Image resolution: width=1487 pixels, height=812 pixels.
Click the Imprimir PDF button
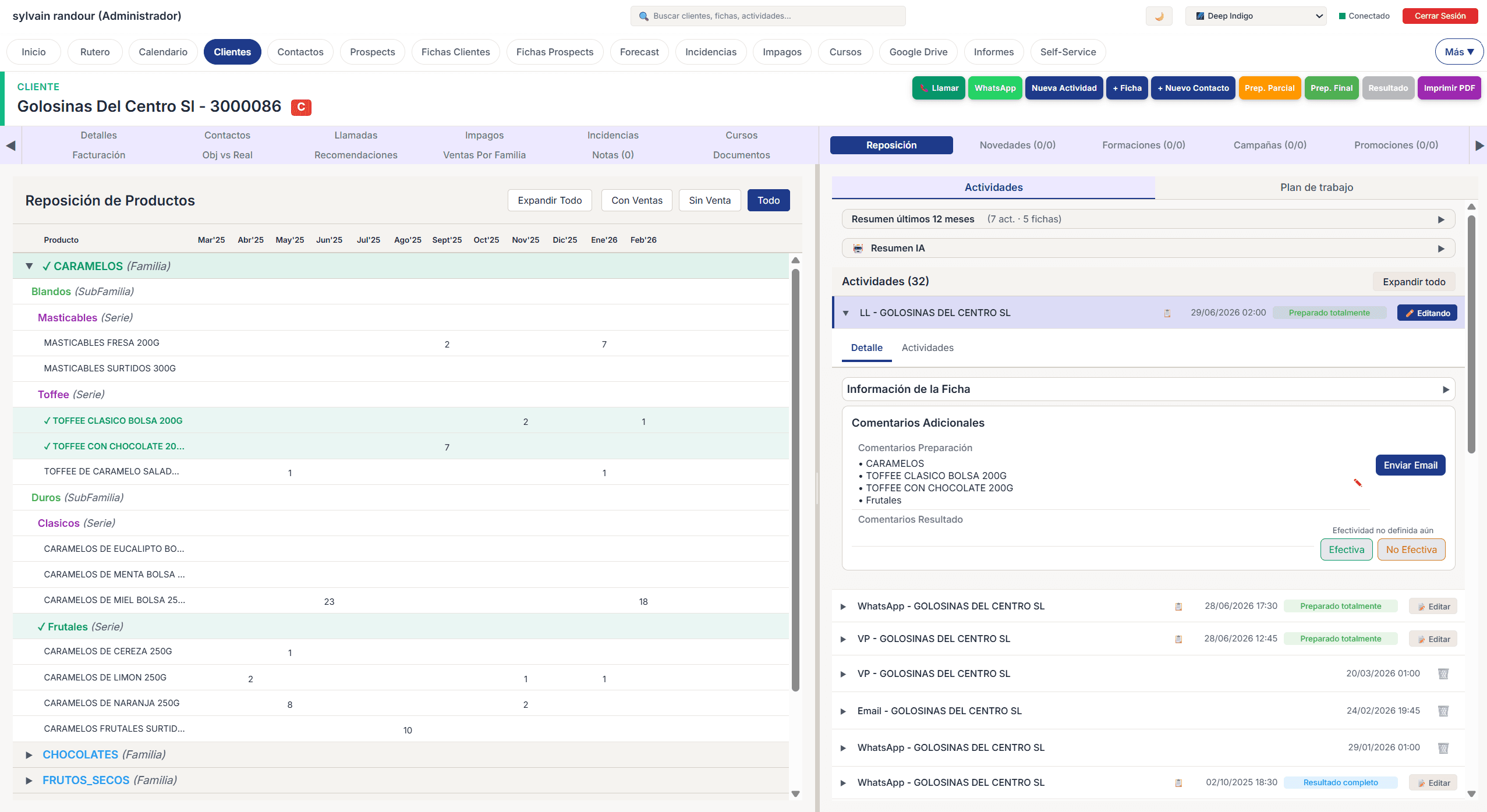coord(1449,88)
